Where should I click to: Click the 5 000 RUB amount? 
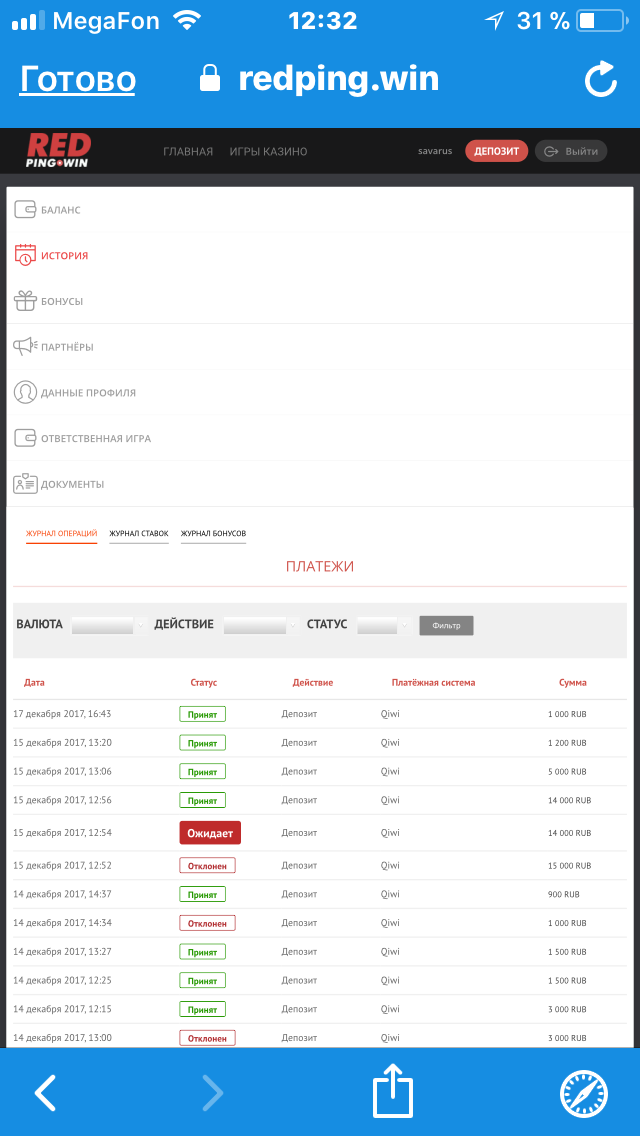(567, 772)
